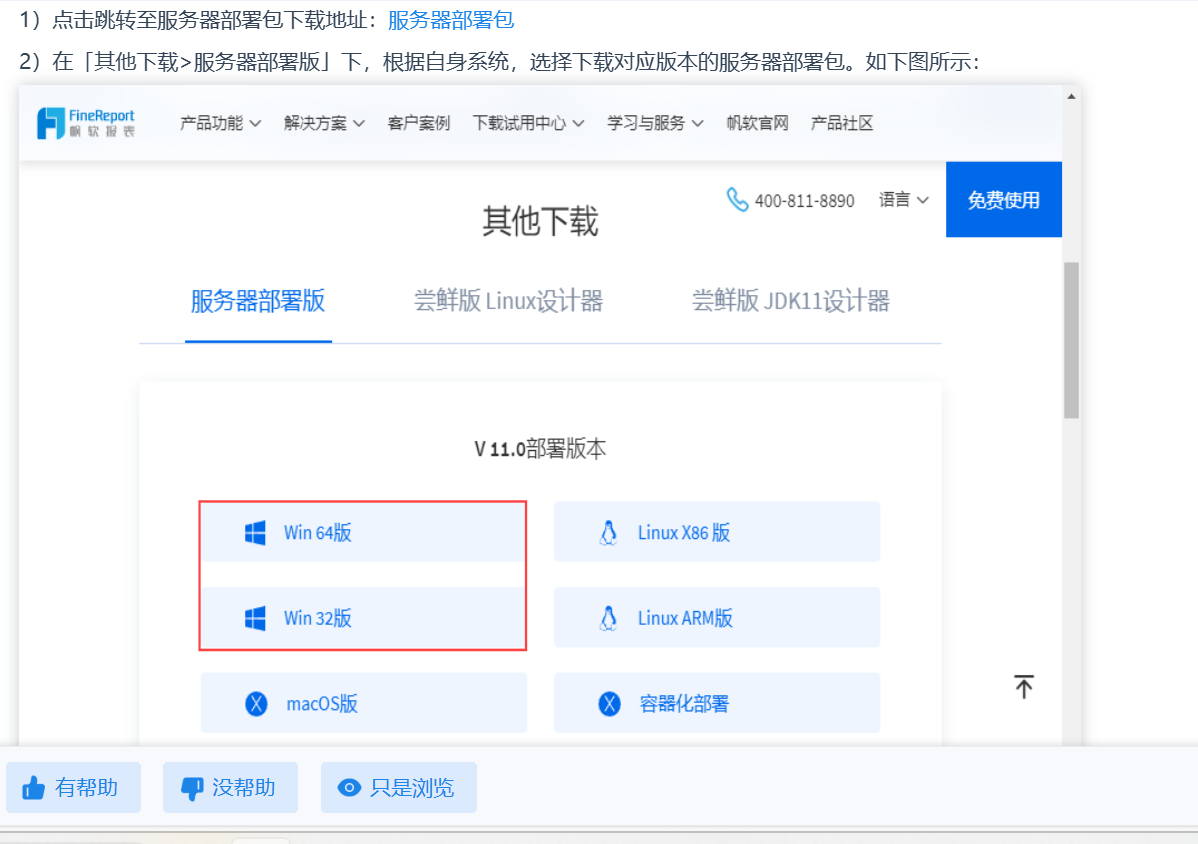1198x844 pixels.
Task: Open the 容器化部署 option
Action: coord(717,703)
